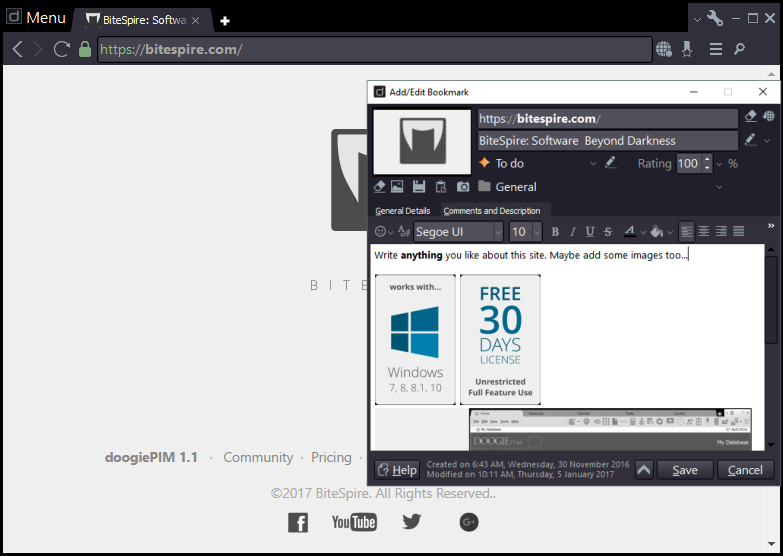The width and height of the screenshot is (783, 556).
Task: Align text left
Action: 687,231
